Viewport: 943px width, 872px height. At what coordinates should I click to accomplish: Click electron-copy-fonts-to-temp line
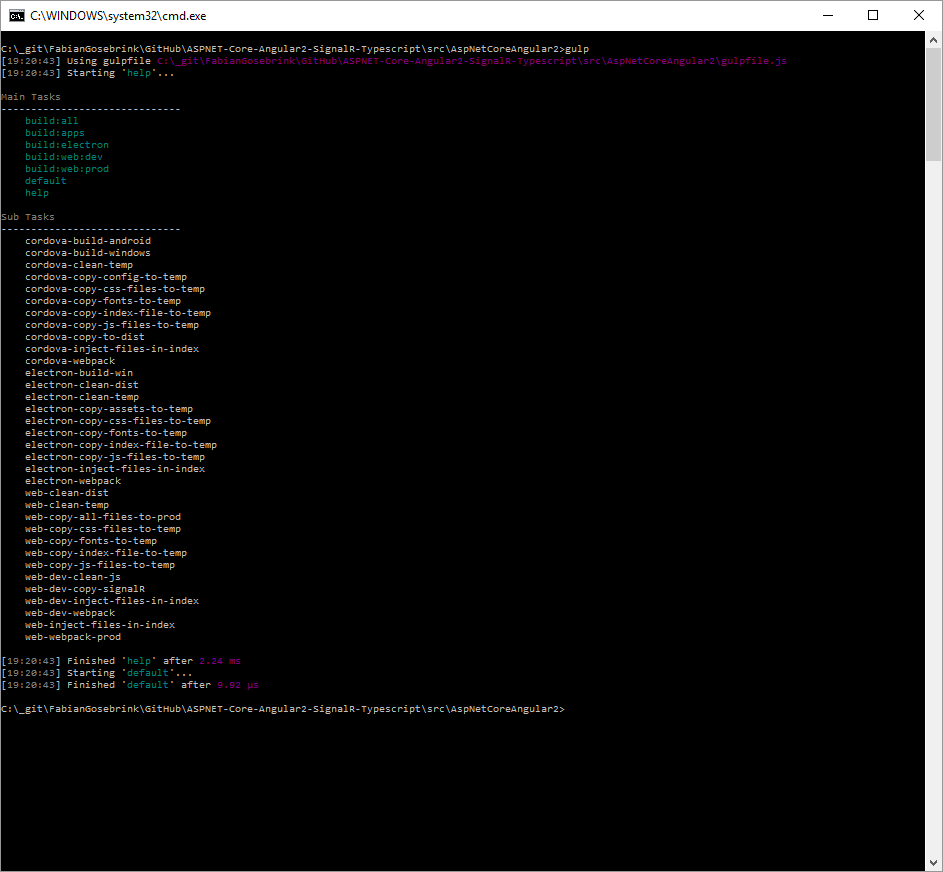click(x=106, y=434)
